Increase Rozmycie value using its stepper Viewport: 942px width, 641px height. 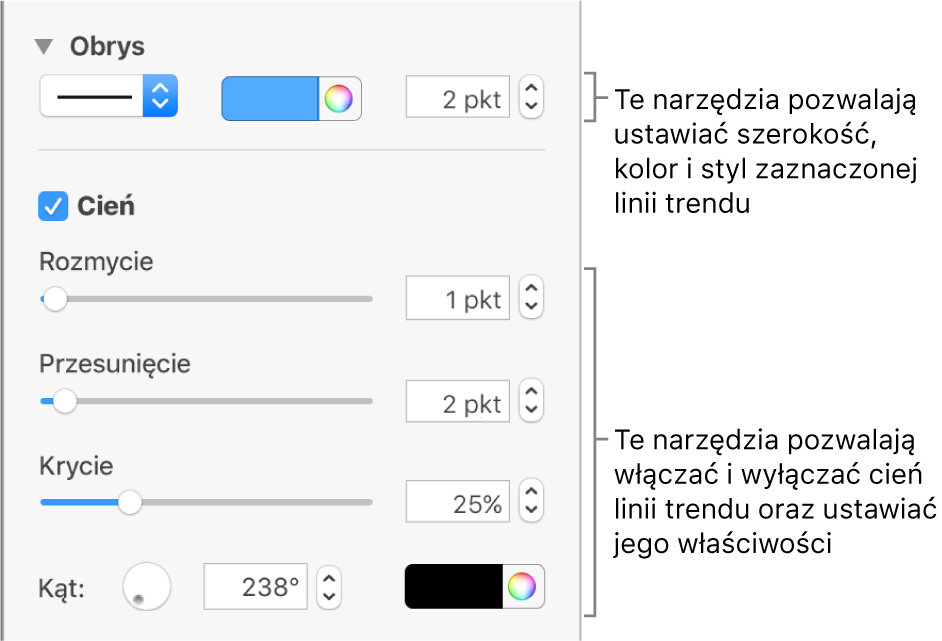coord(531,291)
